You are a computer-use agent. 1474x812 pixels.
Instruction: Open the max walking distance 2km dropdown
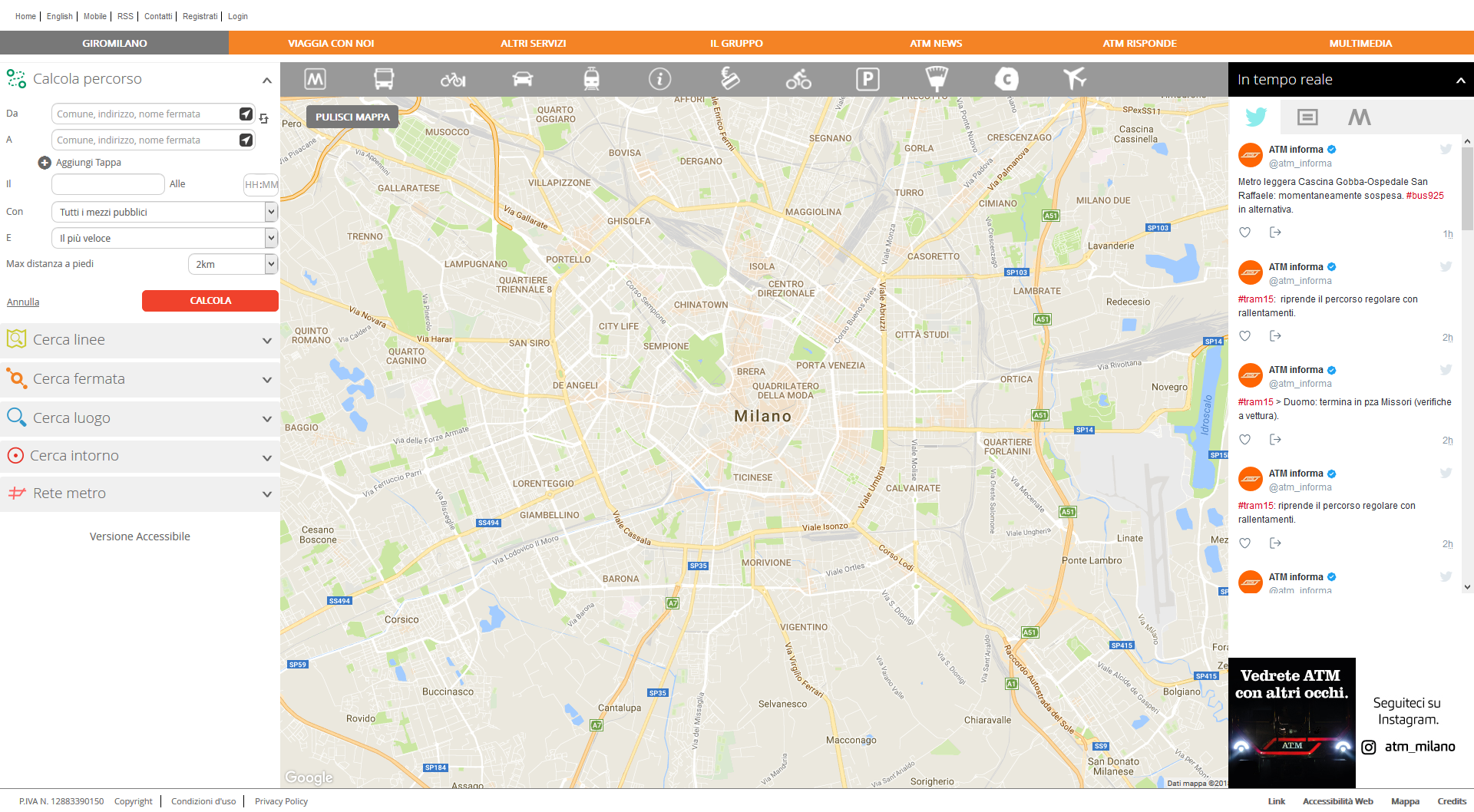tap(232, 264)
